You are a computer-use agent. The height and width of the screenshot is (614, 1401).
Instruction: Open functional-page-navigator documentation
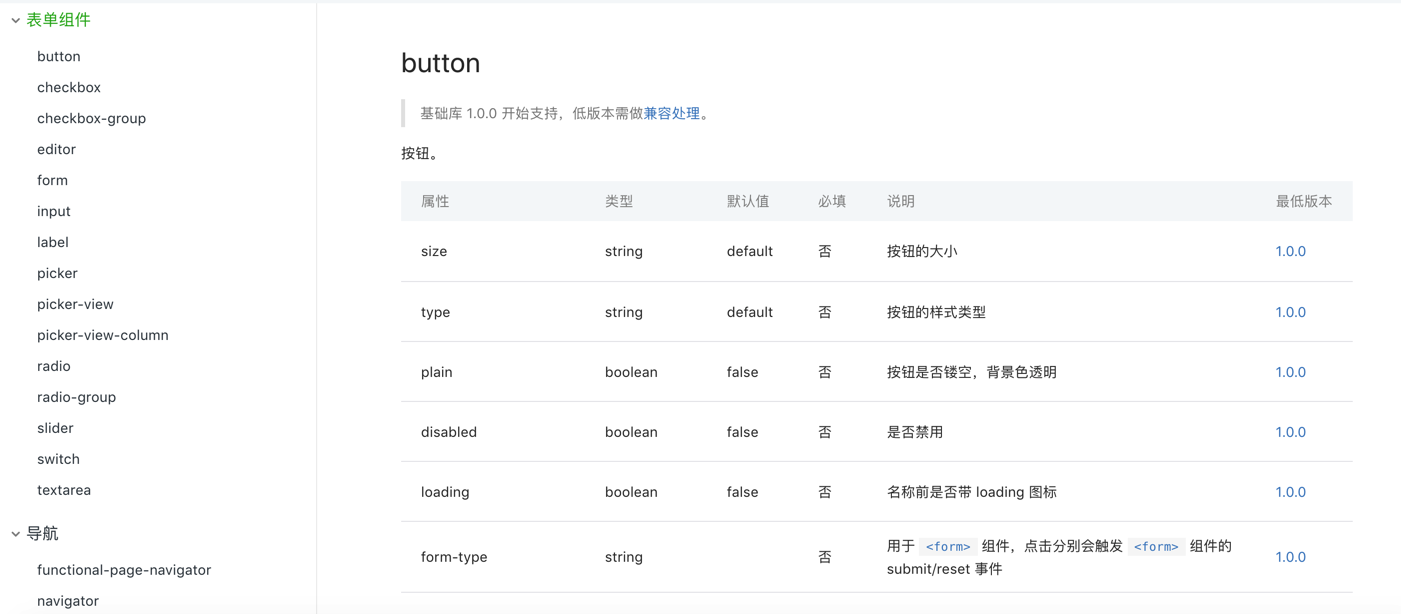click(124, 569)
